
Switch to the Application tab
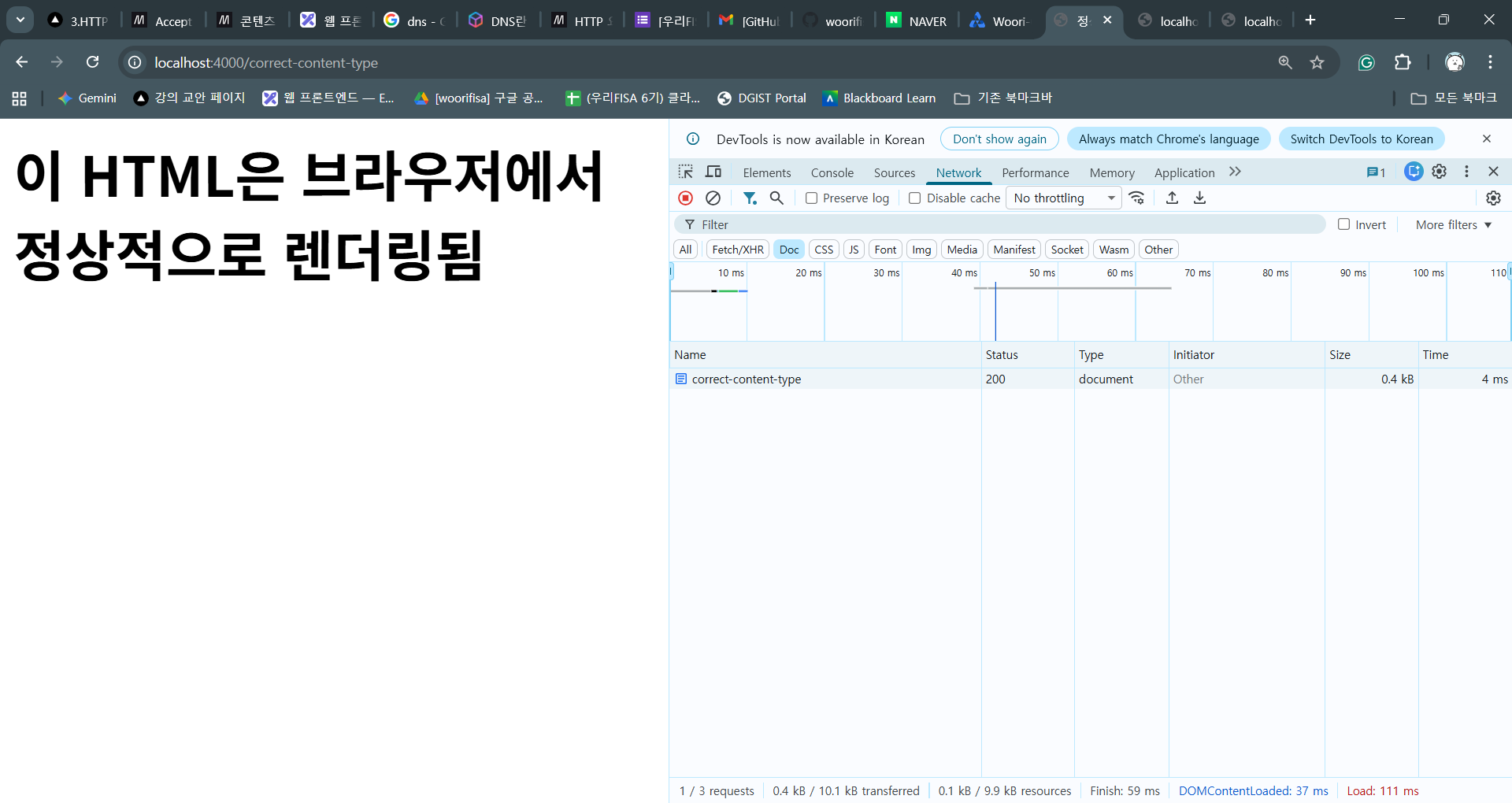(1184, 172)
